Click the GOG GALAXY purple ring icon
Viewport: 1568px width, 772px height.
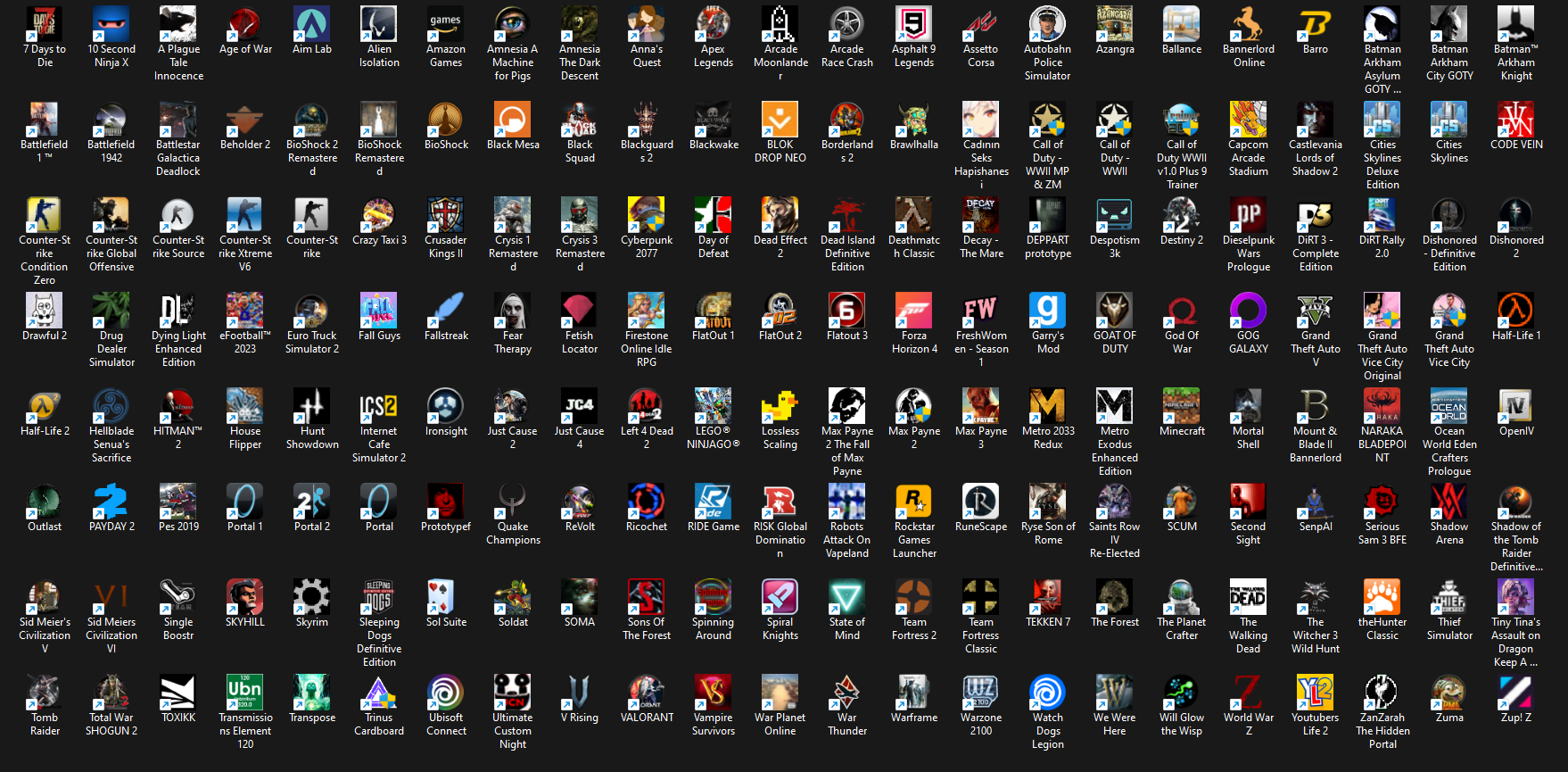[x=1249, y=311]
